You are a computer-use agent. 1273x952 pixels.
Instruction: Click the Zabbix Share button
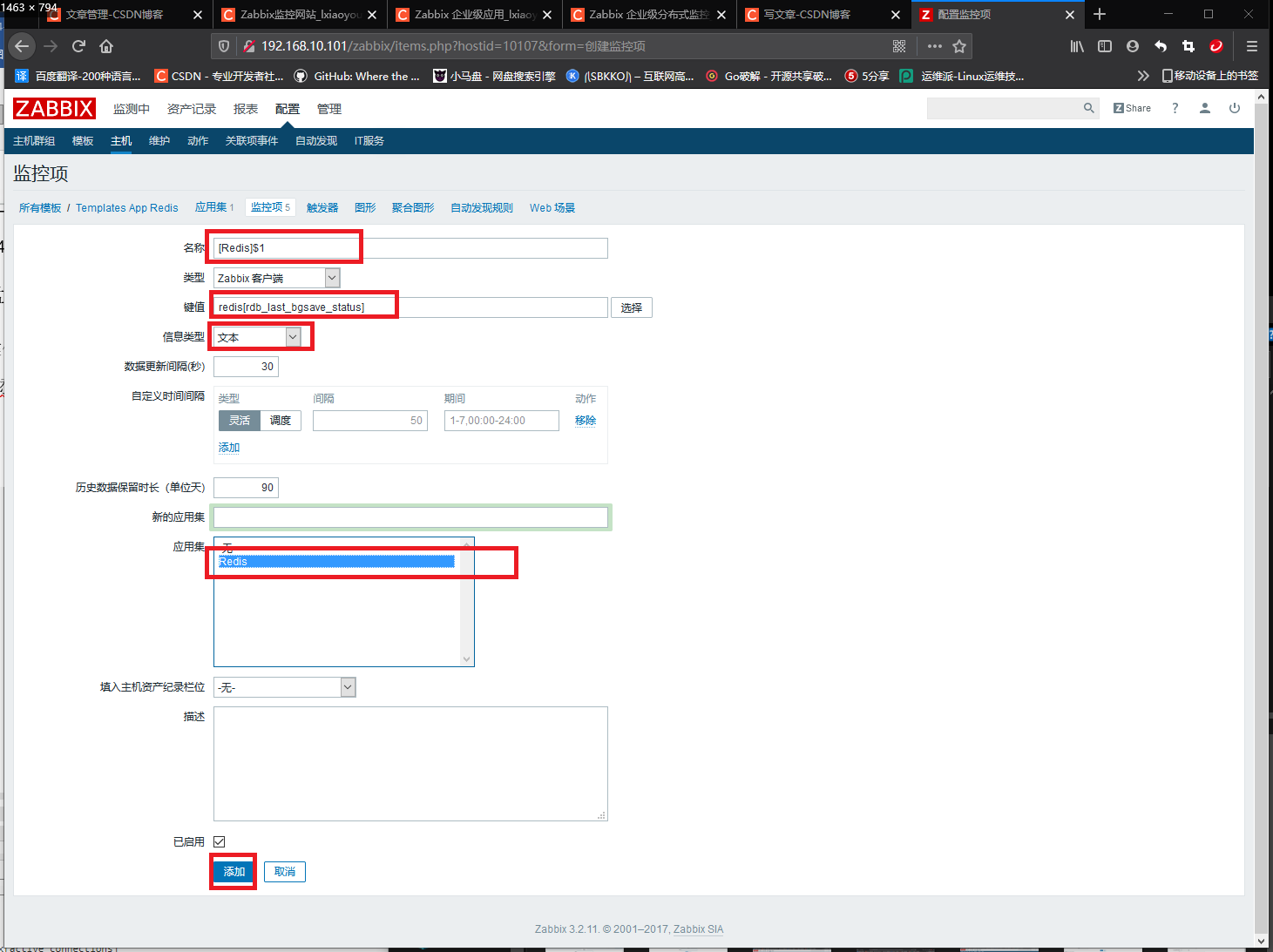pyautogui.click(x=1132, y=108)
